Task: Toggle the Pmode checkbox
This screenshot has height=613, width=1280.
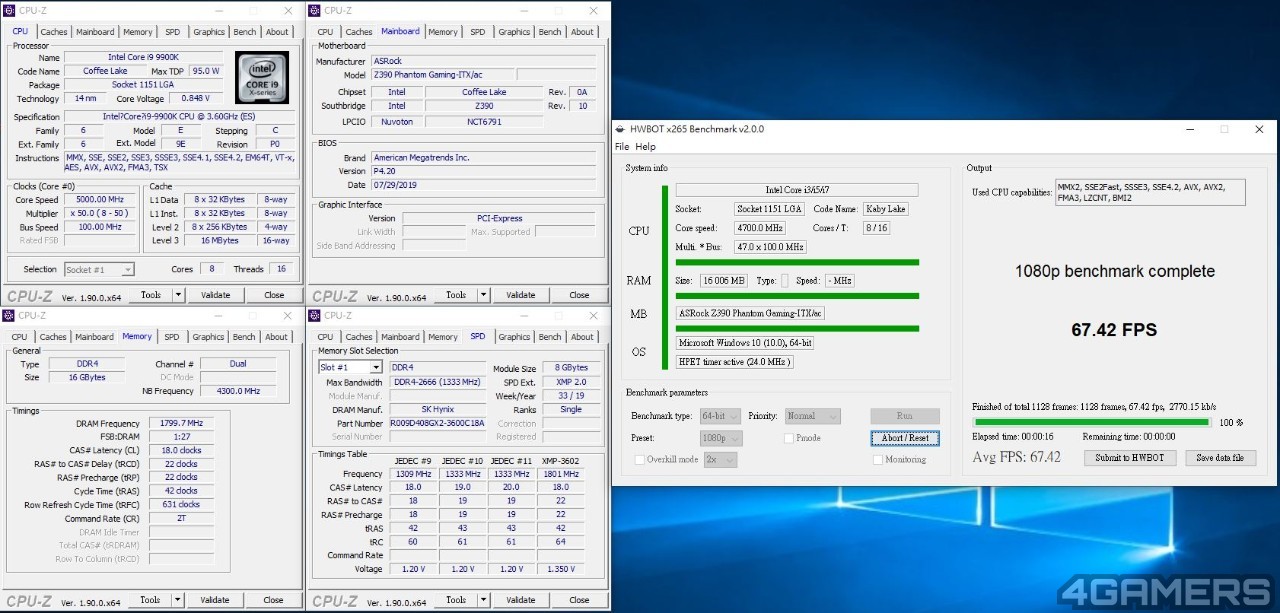Action: [789, 438]
